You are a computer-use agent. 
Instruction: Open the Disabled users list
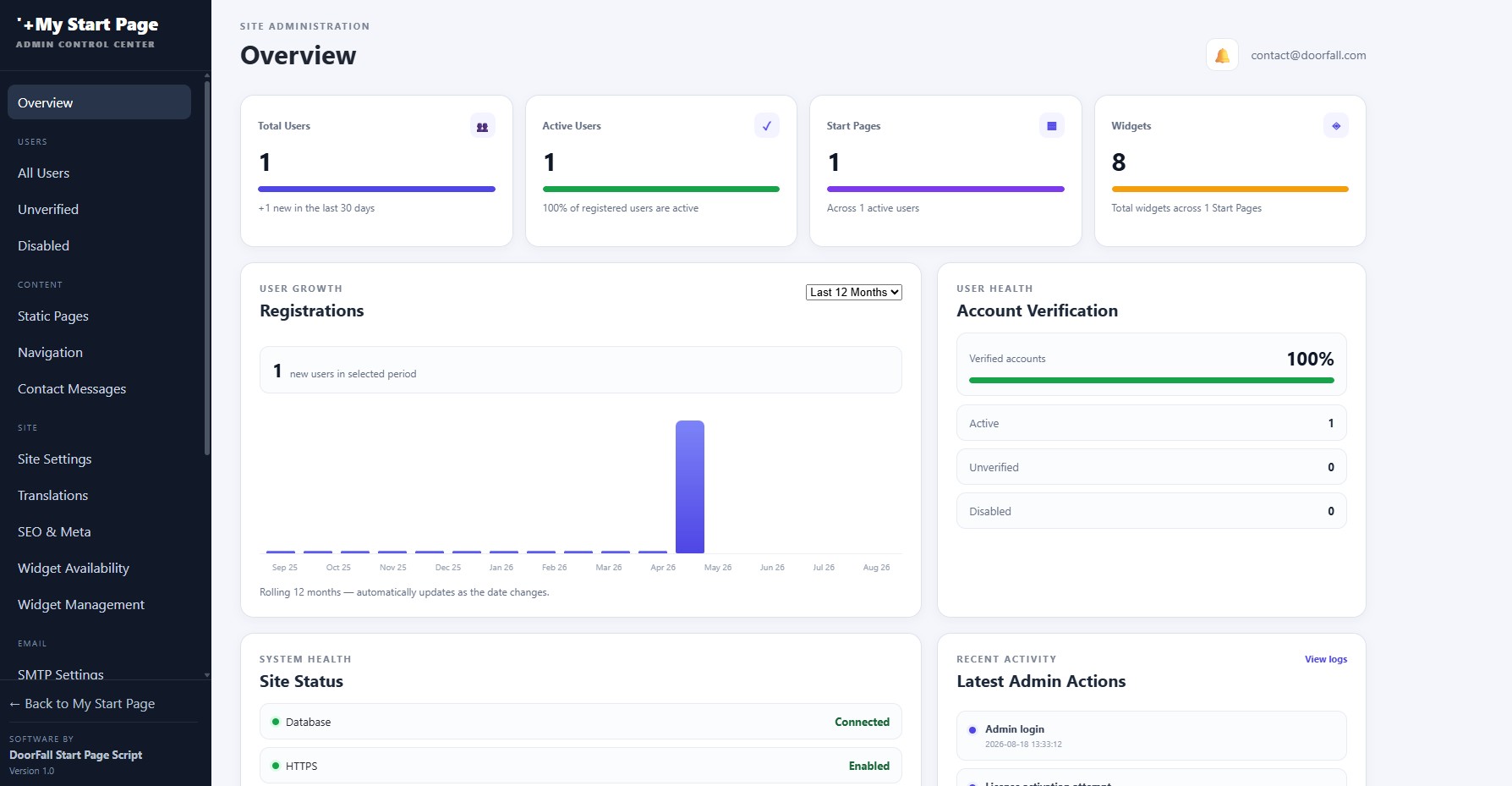tap(99, 245)
